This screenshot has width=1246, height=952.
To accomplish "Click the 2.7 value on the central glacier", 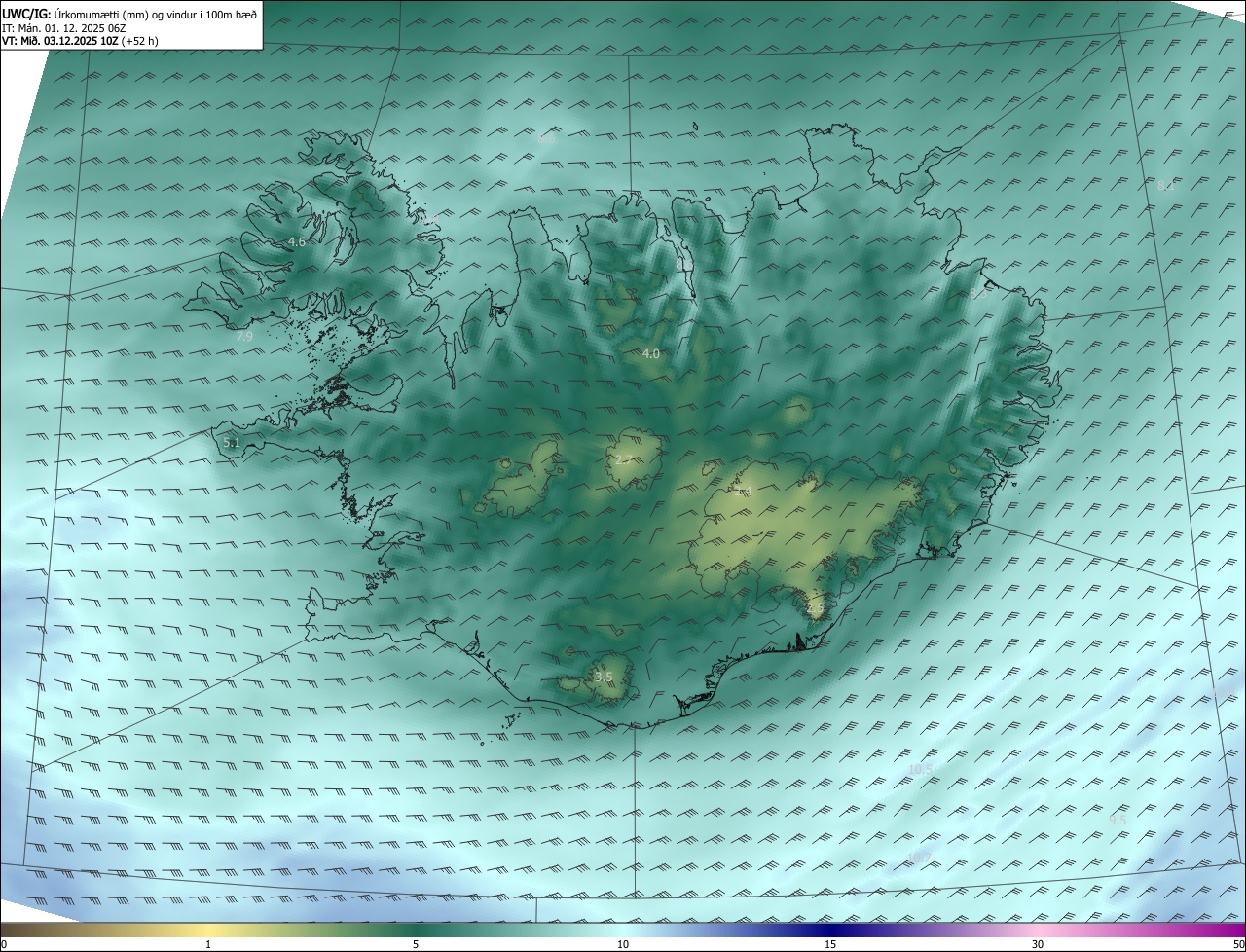I will (624, 459).
